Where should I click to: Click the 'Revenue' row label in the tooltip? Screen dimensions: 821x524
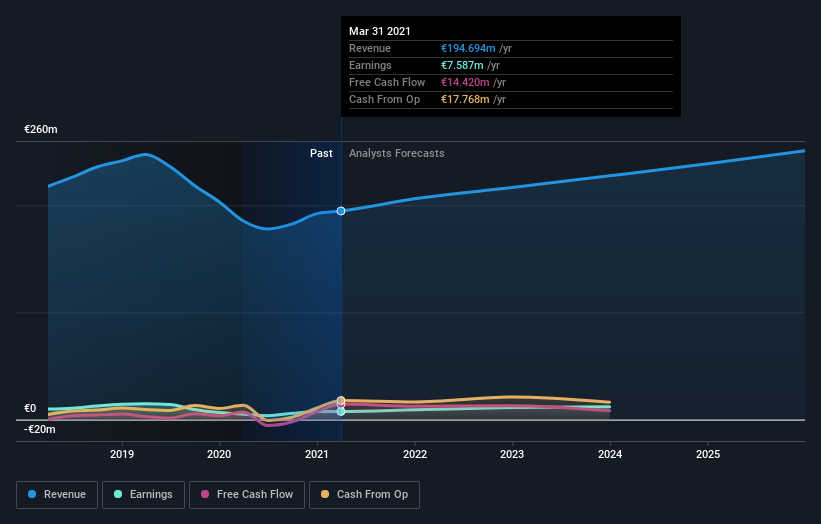pyautogui.click(x=370, y=48)
